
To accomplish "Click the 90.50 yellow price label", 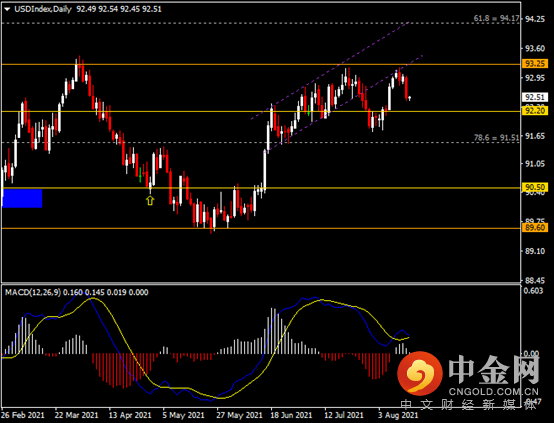I will 535,187.
